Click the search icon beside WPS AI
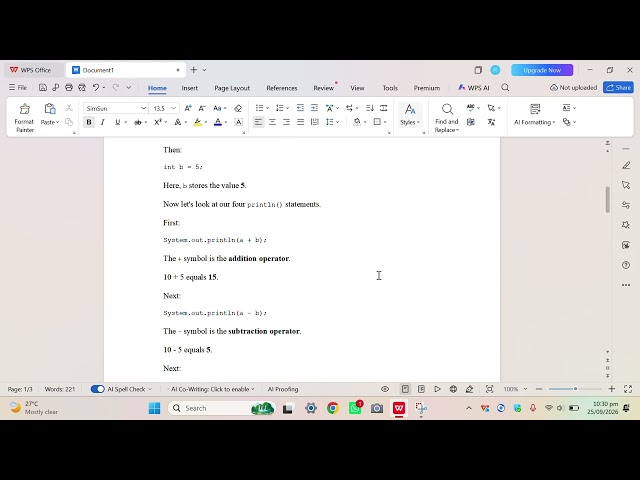Viewport: 640px width, 480px height. point(505,87)
